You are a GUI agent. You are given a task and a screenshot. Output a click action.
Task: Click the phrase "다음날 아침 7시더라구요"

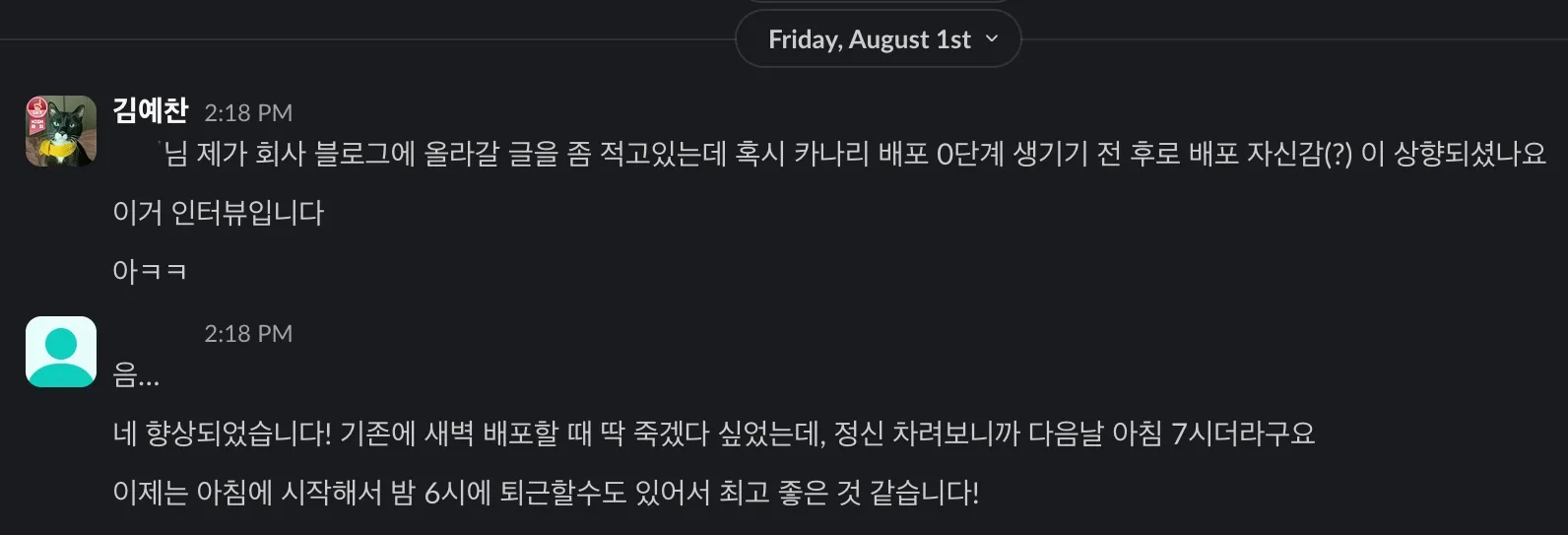(1171, 434)
